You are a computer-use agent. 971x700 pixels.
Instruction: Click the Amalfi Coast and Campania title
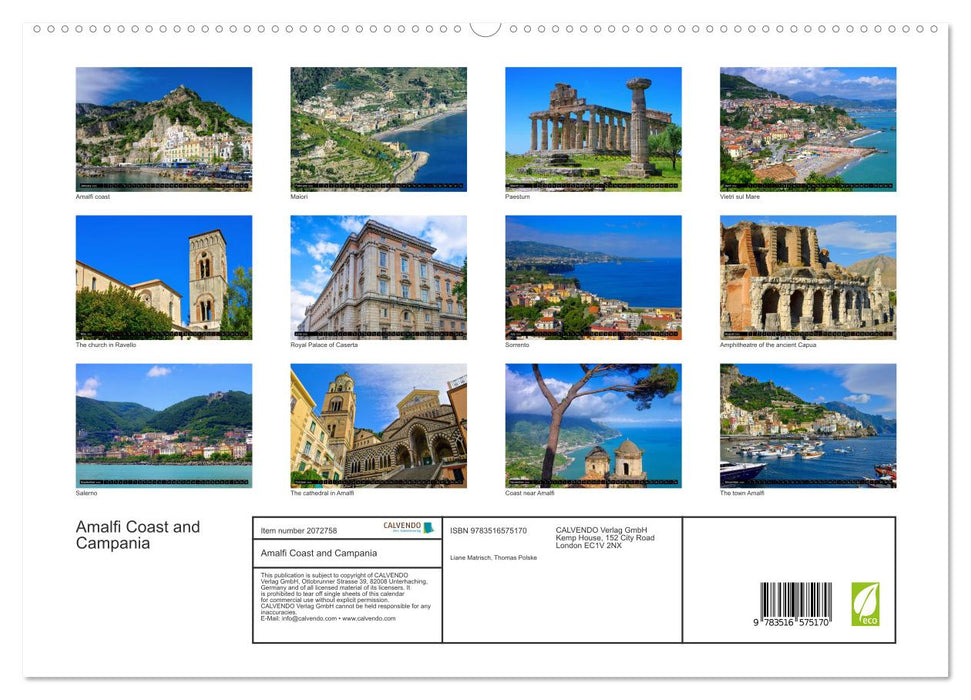(x=136, y=536)
